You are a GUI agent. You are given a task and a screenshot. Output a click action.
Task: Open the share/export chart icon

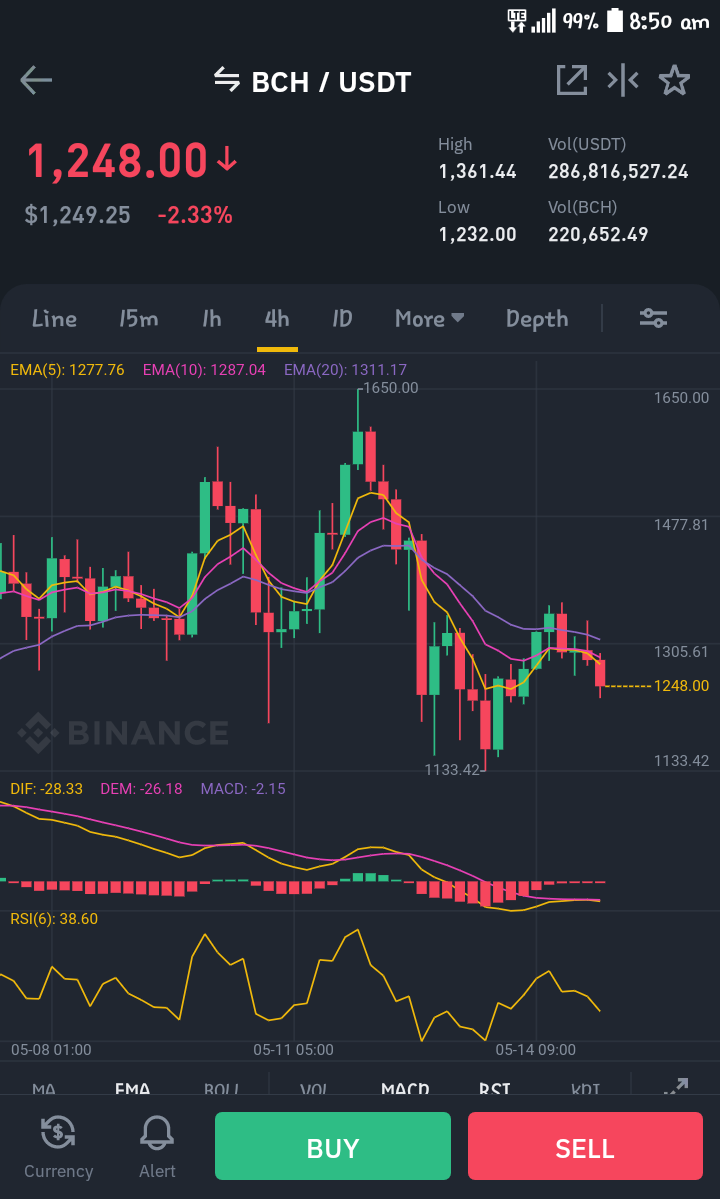click(572, 80)
